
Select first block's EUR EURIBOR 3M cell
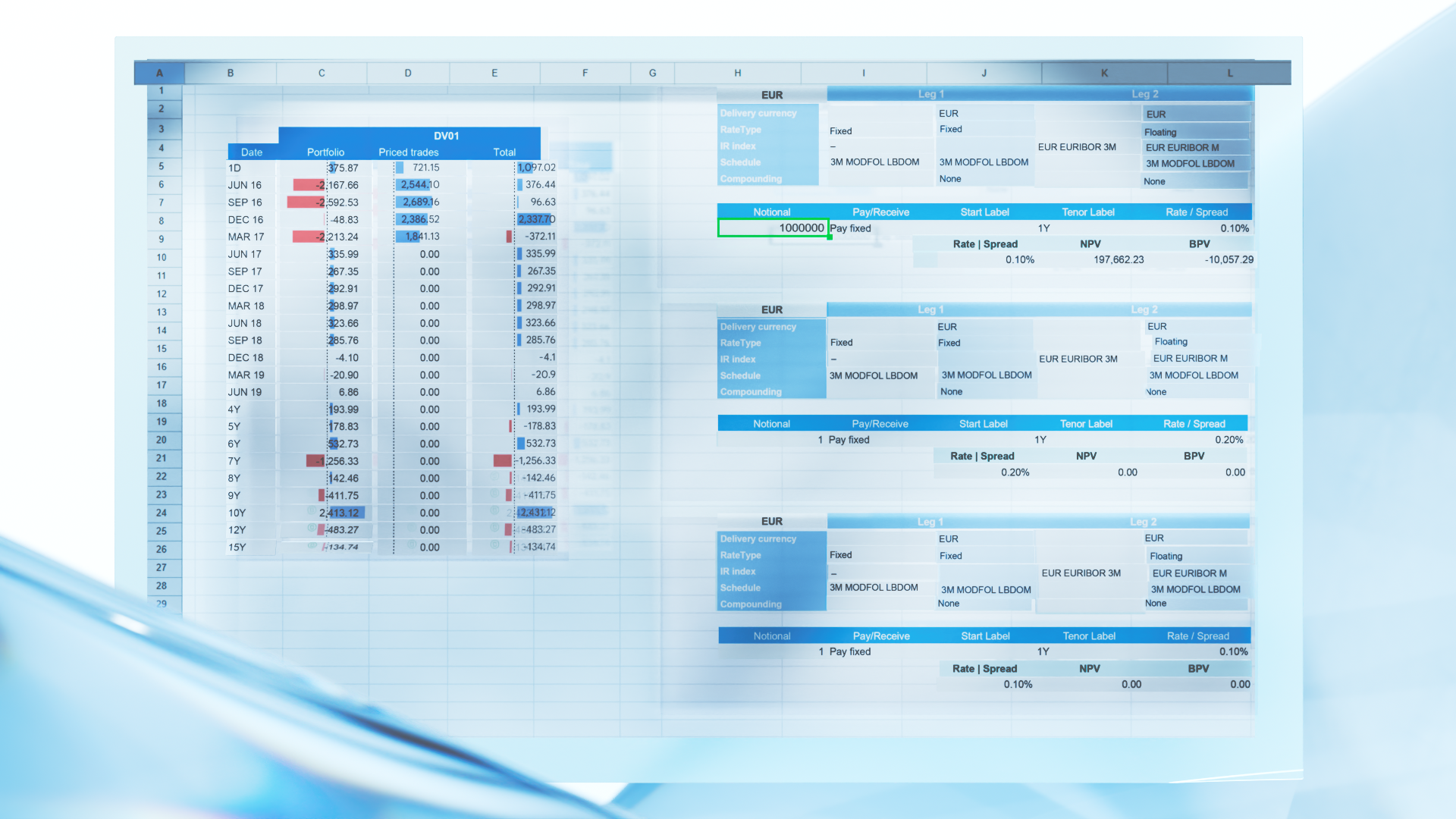pos(1077,147)
